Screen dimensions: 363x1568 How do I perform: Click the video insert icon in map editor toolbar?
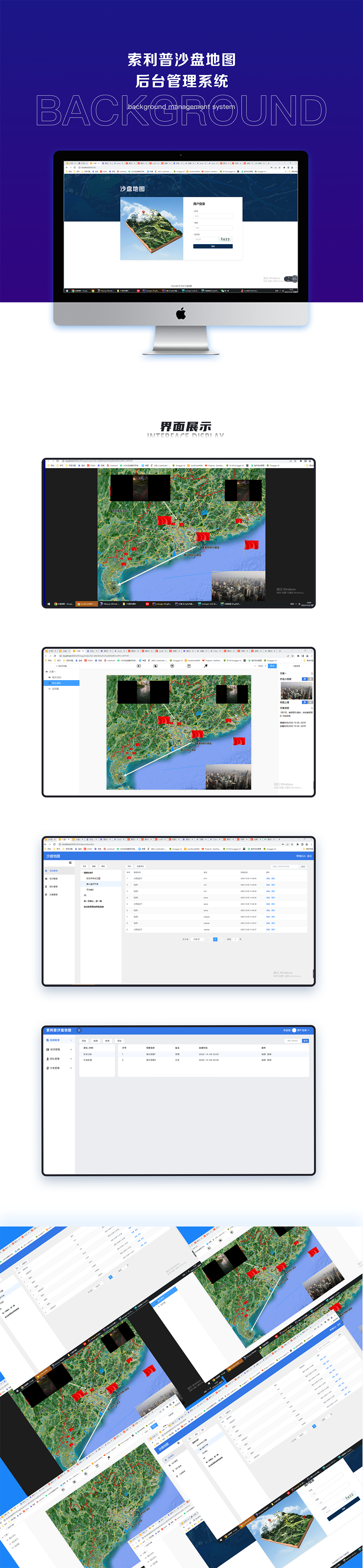pos(138,666)
